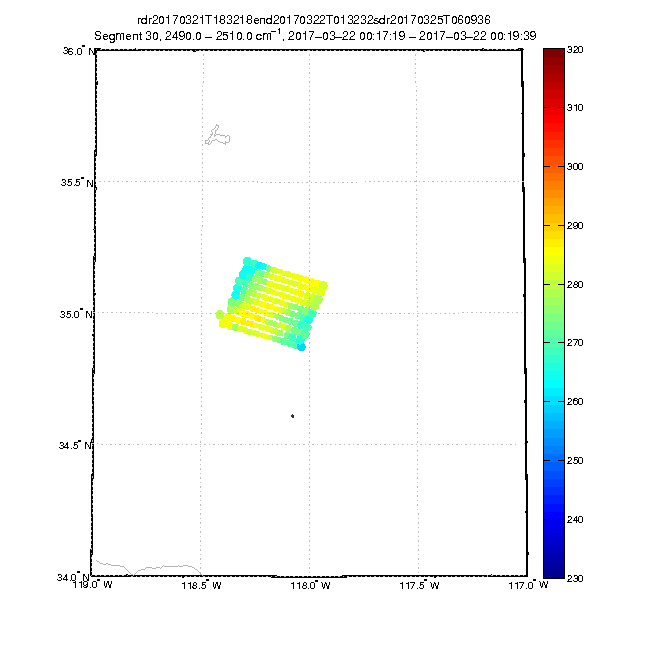Click the small black dot below the swath
Screen dimensions: 648x648
[x=292, y=416]
